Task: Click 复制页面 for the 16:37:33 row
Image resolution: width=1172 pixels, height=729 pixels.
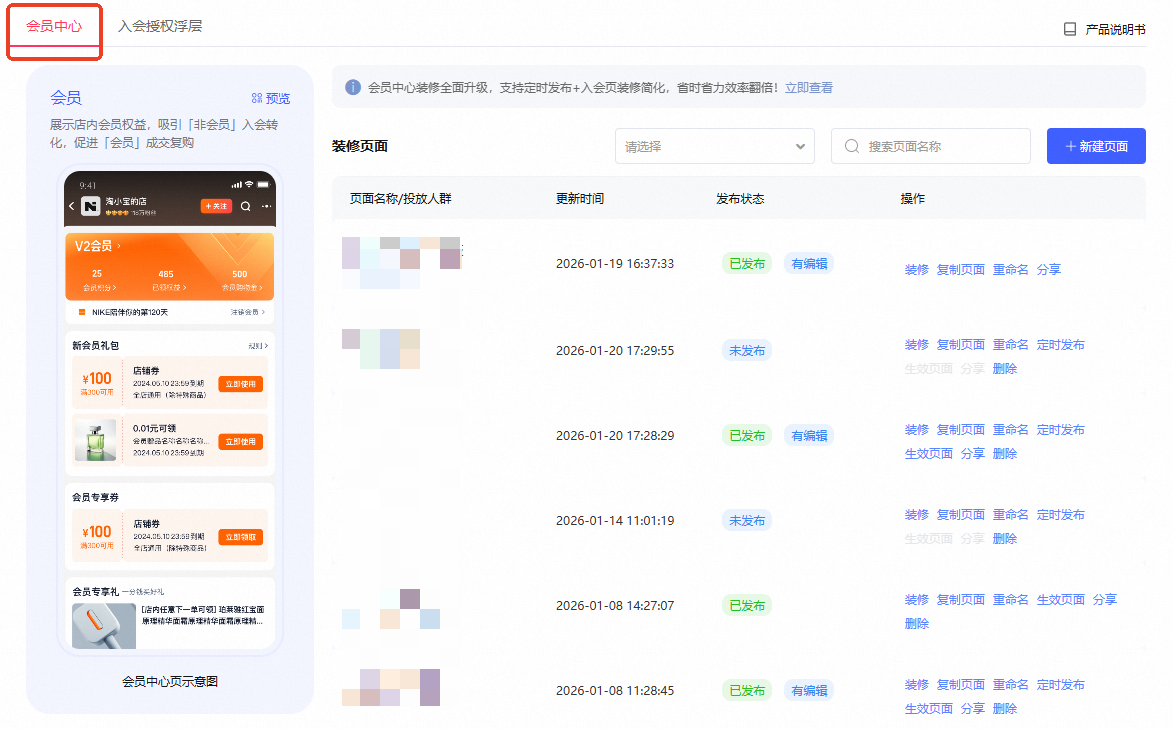Action: [960, 269]
